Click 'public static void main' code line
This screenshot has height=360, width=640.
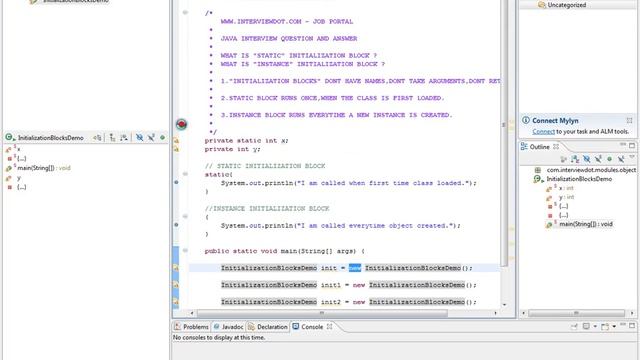(284, 251)
